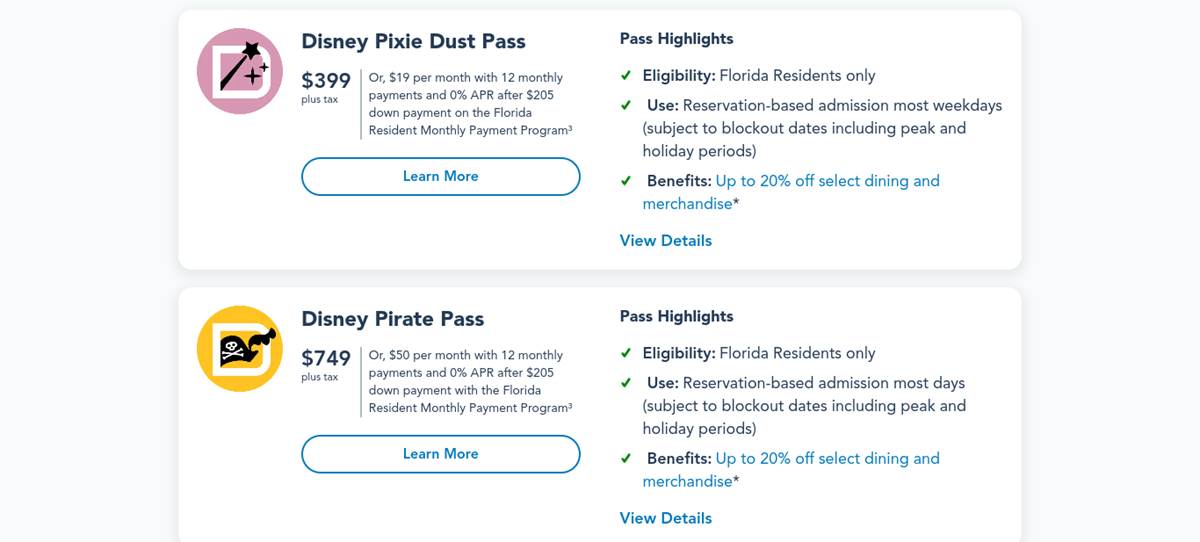Click the Pirate Pass Use checkmark

tap(626, 383)
